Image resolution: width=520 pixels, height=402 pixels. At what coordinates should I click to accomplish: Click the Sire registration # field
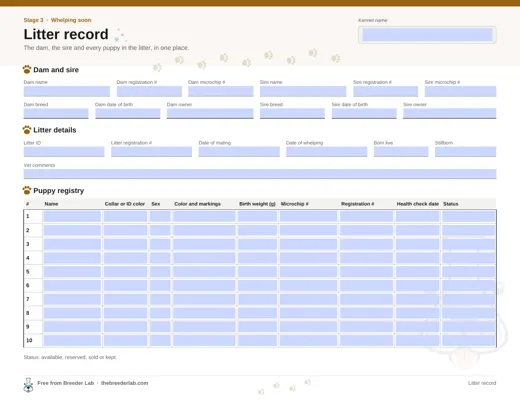click(x=386, y=91)
